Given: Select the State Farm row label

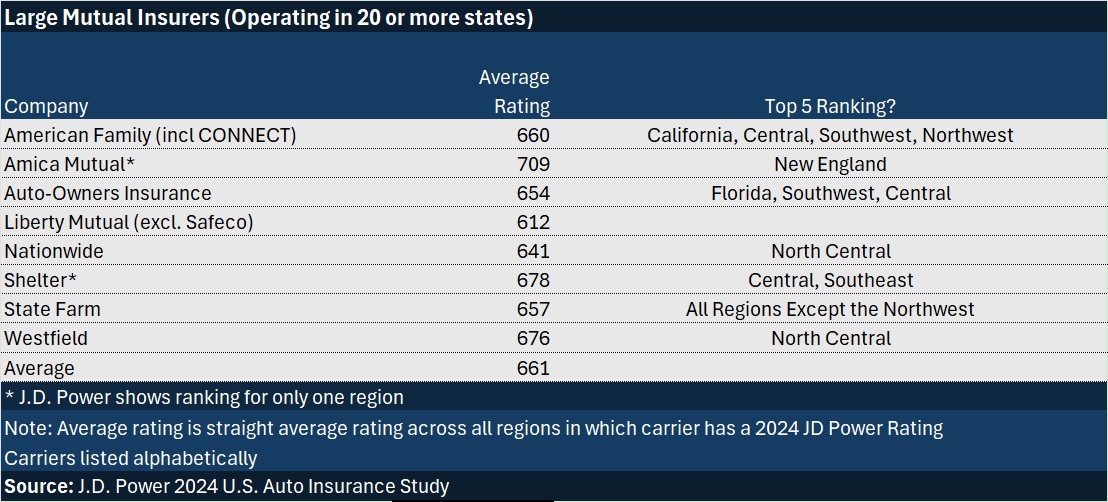Looking at the screenshot, I should tap(52, 309).
